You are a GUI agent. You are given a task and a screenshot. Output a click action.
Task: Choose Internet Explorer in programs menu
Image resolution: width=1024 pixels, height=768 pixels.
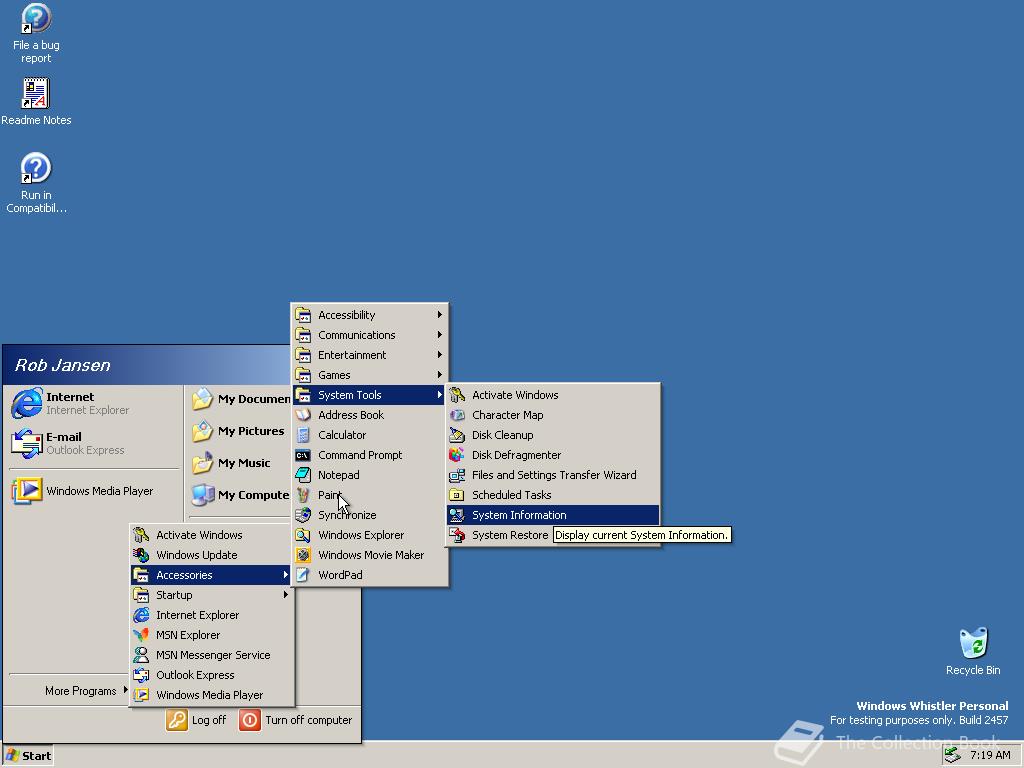click(x=211, y=615)
